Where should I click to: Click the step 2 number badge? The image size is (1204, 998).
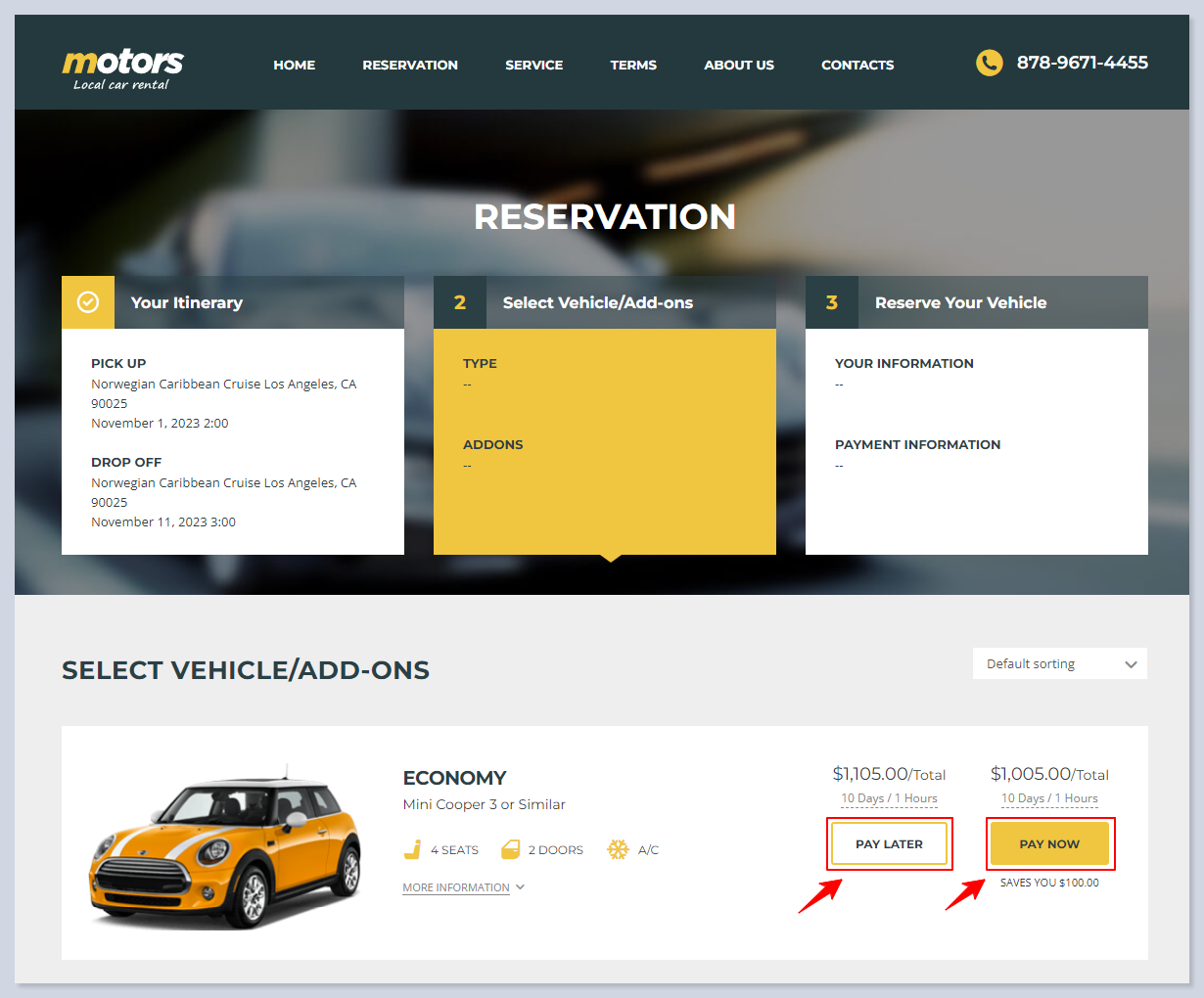coord(460,302)
